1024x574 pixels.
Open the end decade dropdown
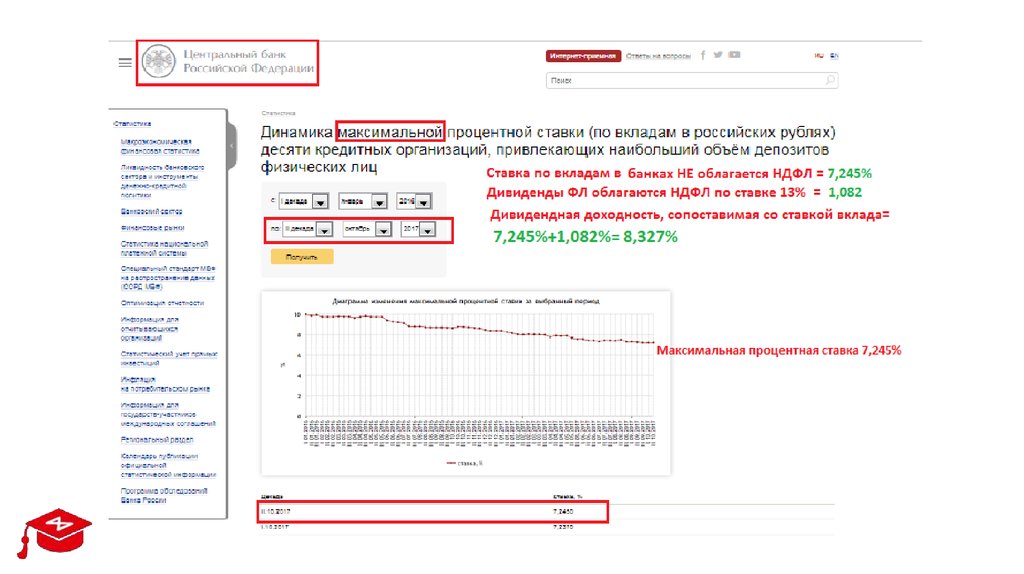pos(308,229)
